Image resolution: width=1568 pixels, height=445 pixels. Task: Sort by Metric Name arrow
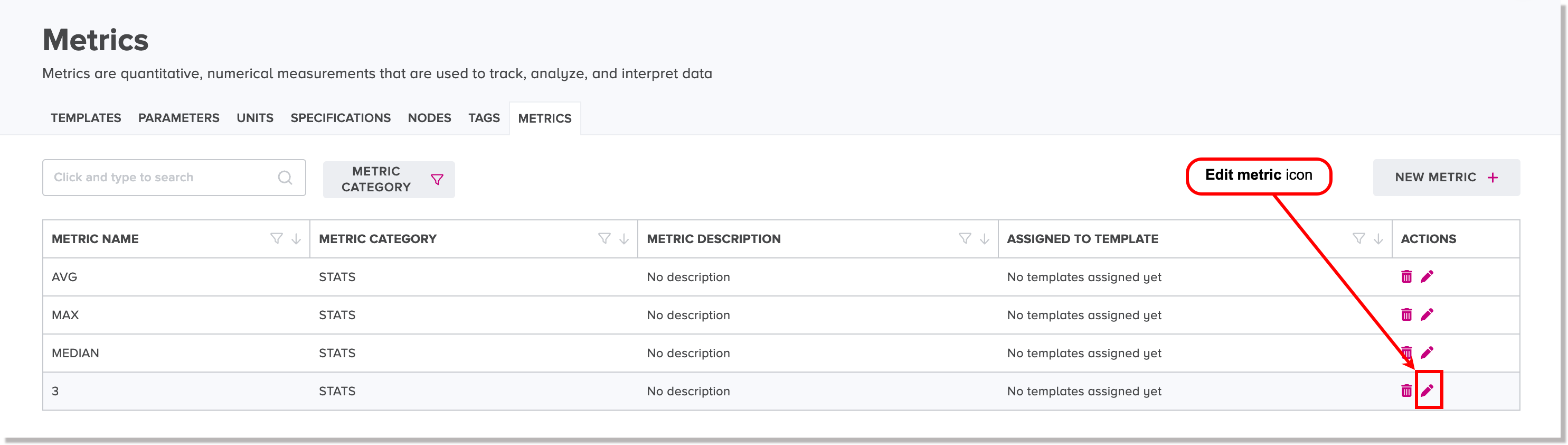click(296, 239)
